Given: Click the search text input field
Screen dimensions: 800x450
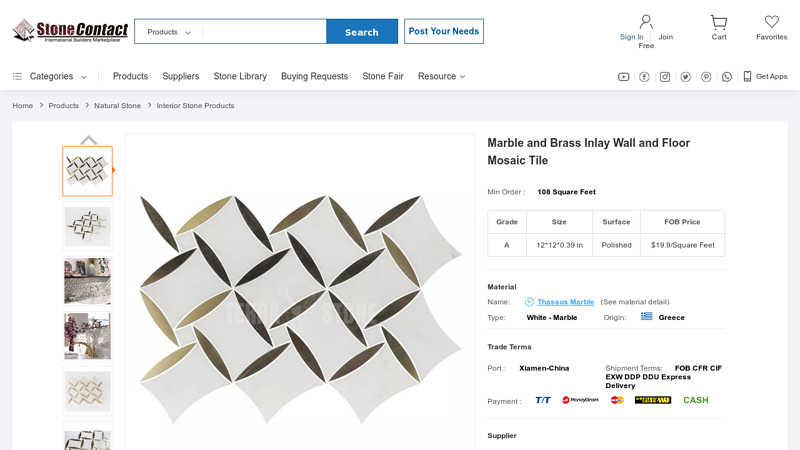Looking at the screenshot, I should click(264, 32).
